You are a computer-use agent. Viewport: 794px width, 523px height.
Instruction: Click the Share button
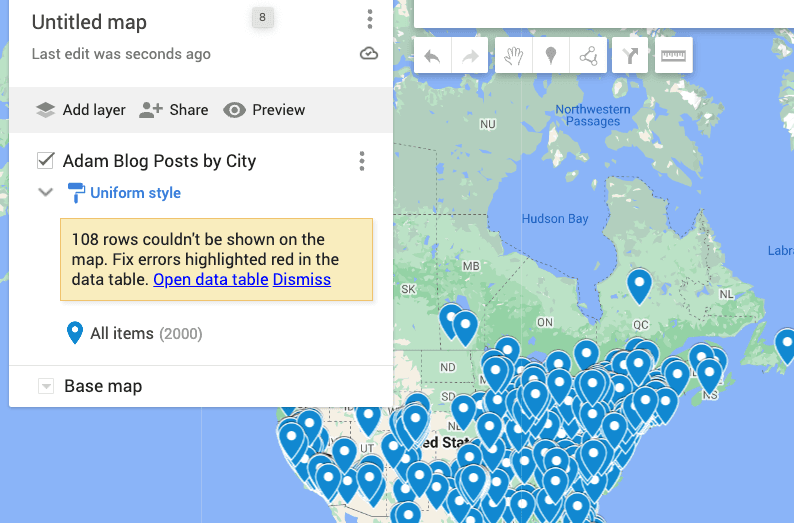point(174,110)
